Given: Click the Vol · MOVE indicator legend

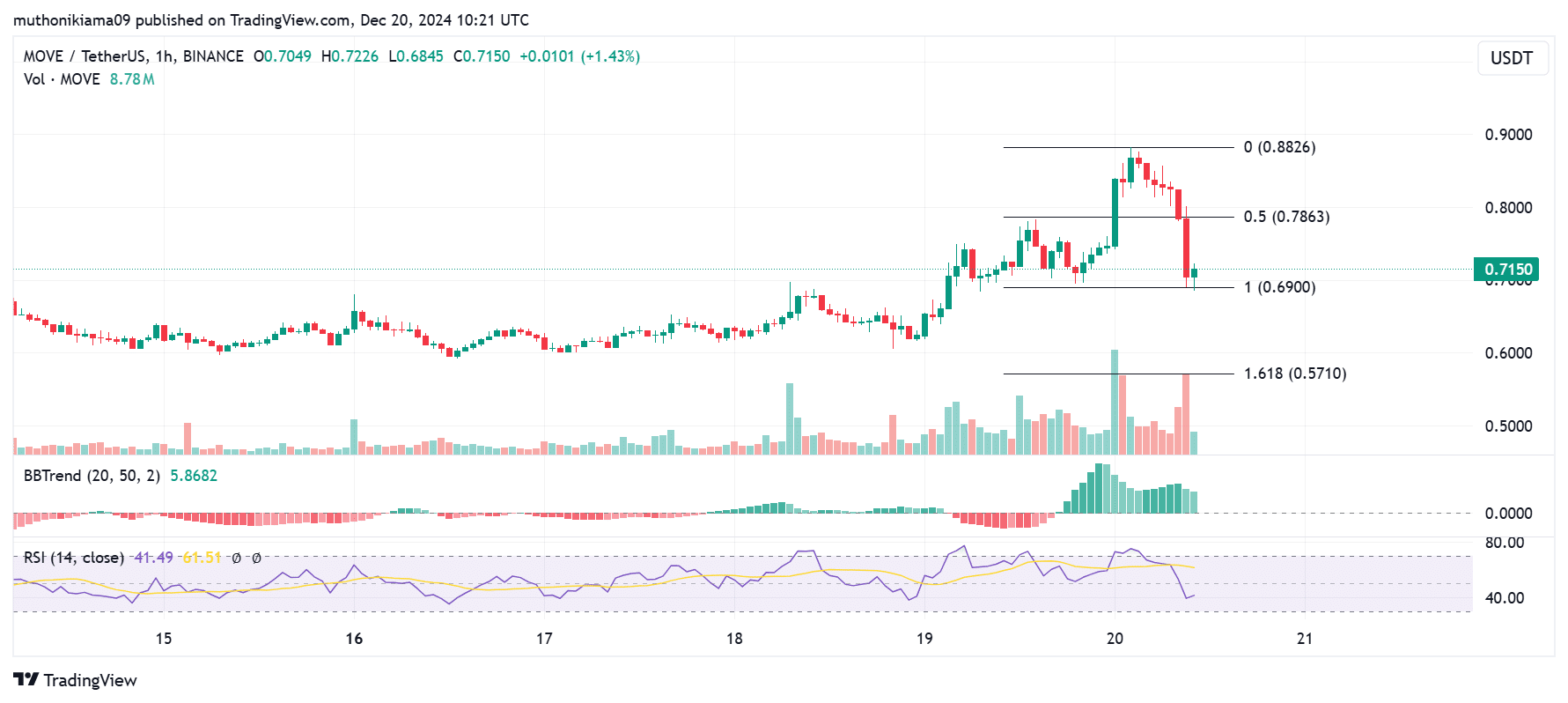Looking at the screenshot, I should click(x=62, y=79).
